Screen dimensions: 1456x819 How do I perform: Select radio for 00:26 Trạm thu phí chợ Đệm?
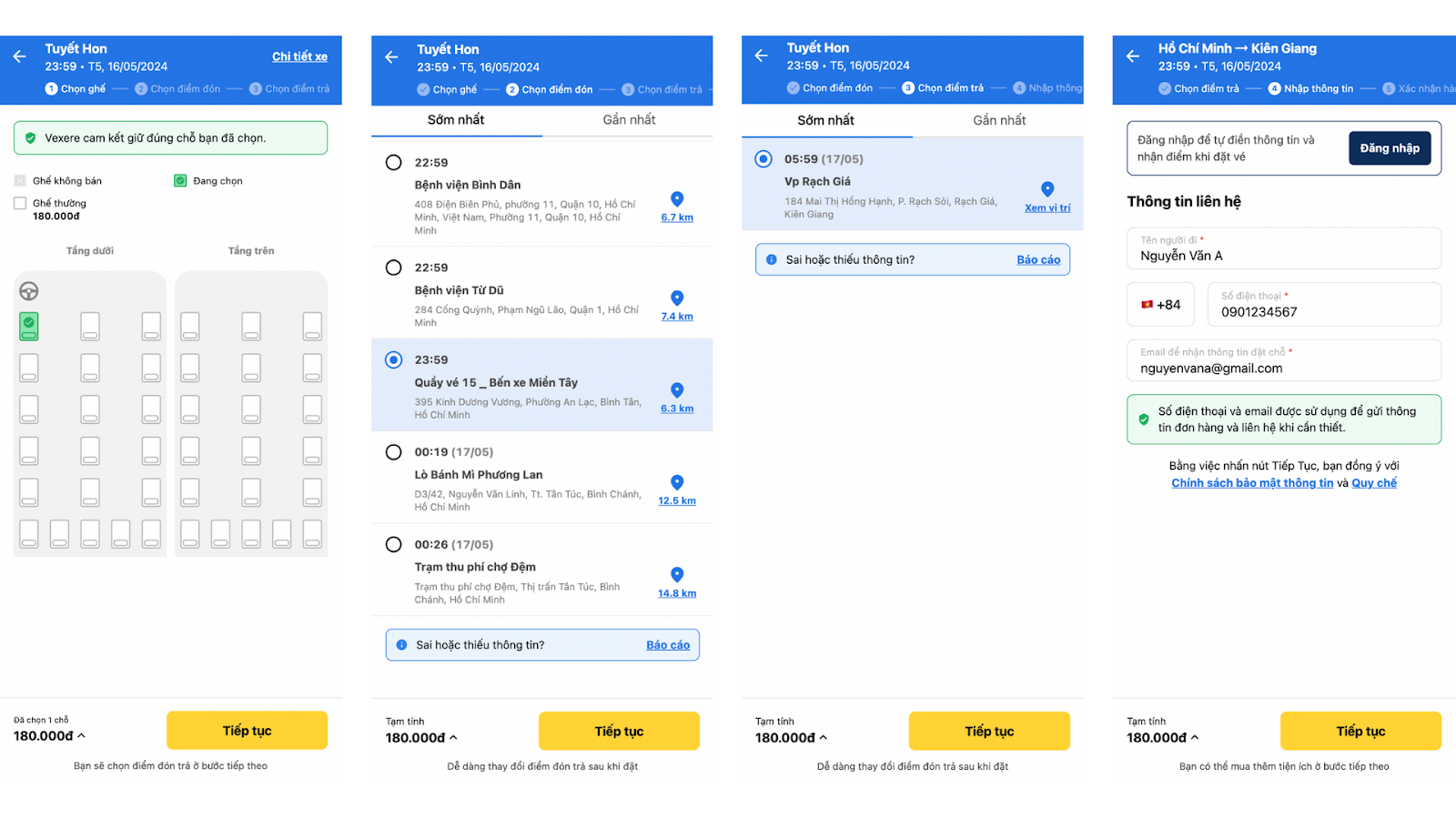(393, 544)
